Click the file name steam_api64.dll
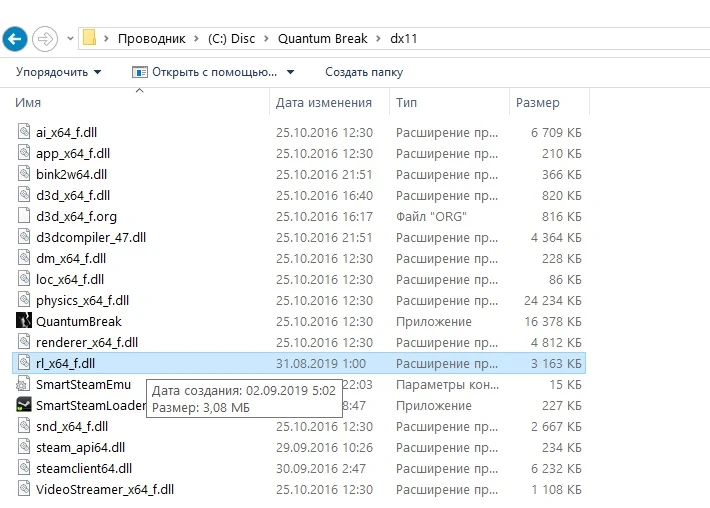The width and height of the screenshot is (710, 508). [81, 447]
